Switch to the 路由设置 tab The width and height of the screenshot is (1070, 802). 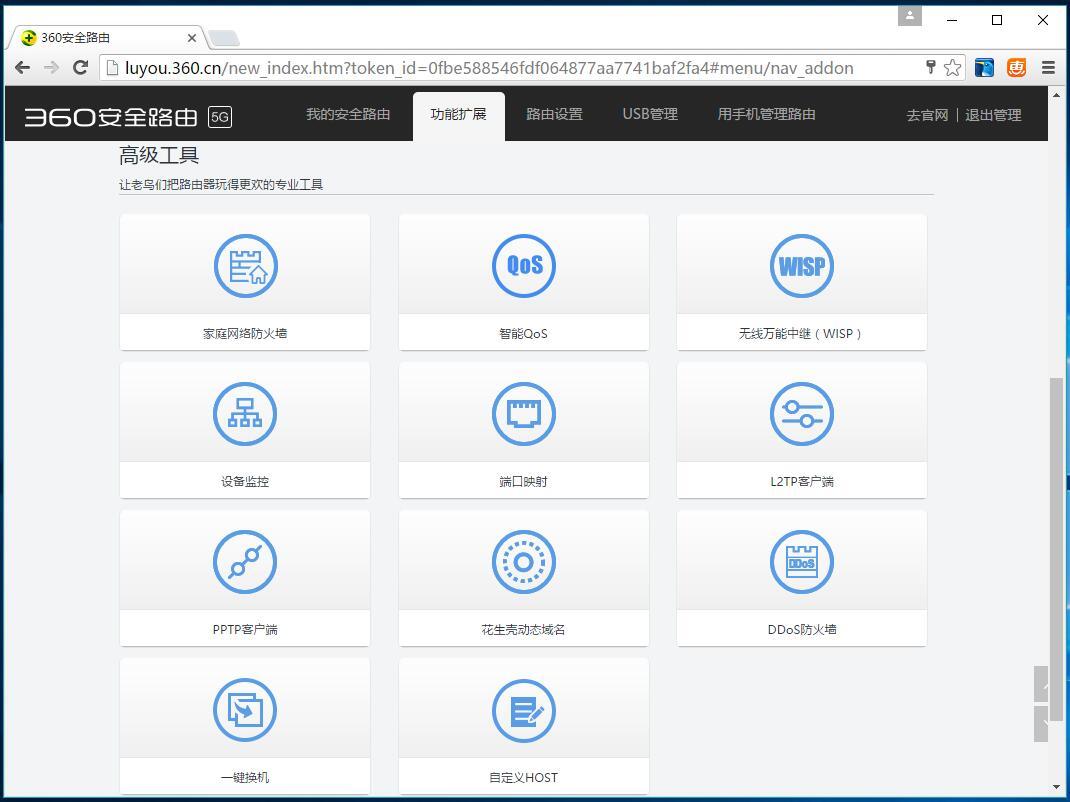tap(554, 114)
